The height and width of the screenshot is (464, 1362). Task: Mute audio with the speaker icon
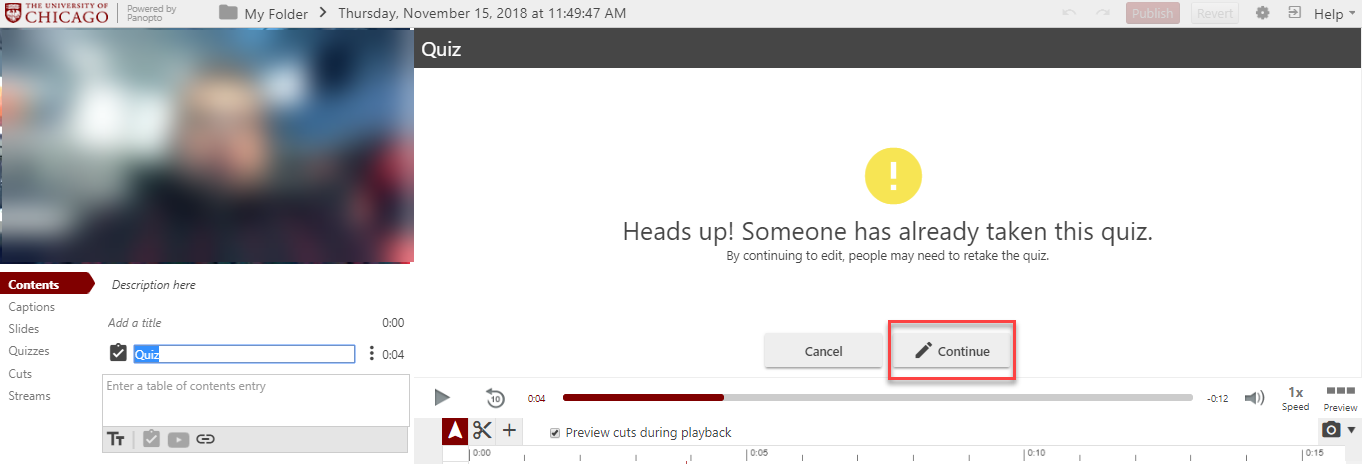tap(1254, 398)
